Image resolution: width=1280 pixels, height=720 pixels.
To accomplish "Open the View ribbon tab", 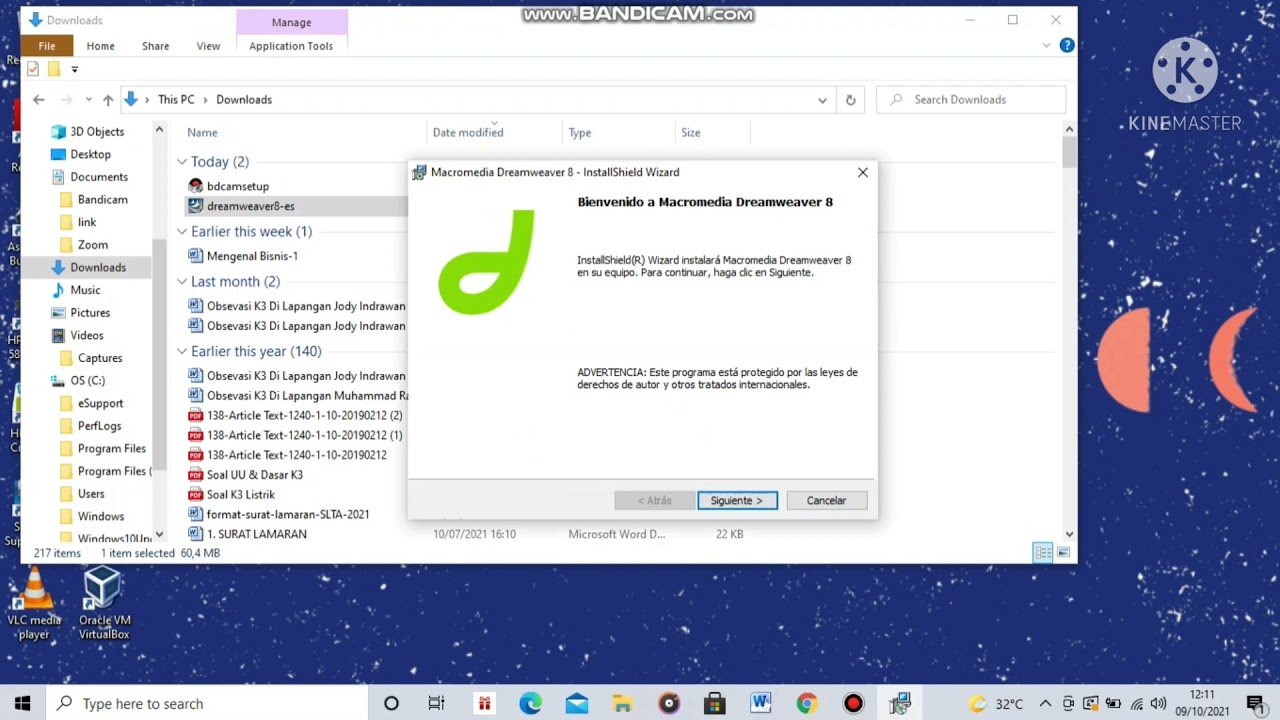I will (208, 46).
